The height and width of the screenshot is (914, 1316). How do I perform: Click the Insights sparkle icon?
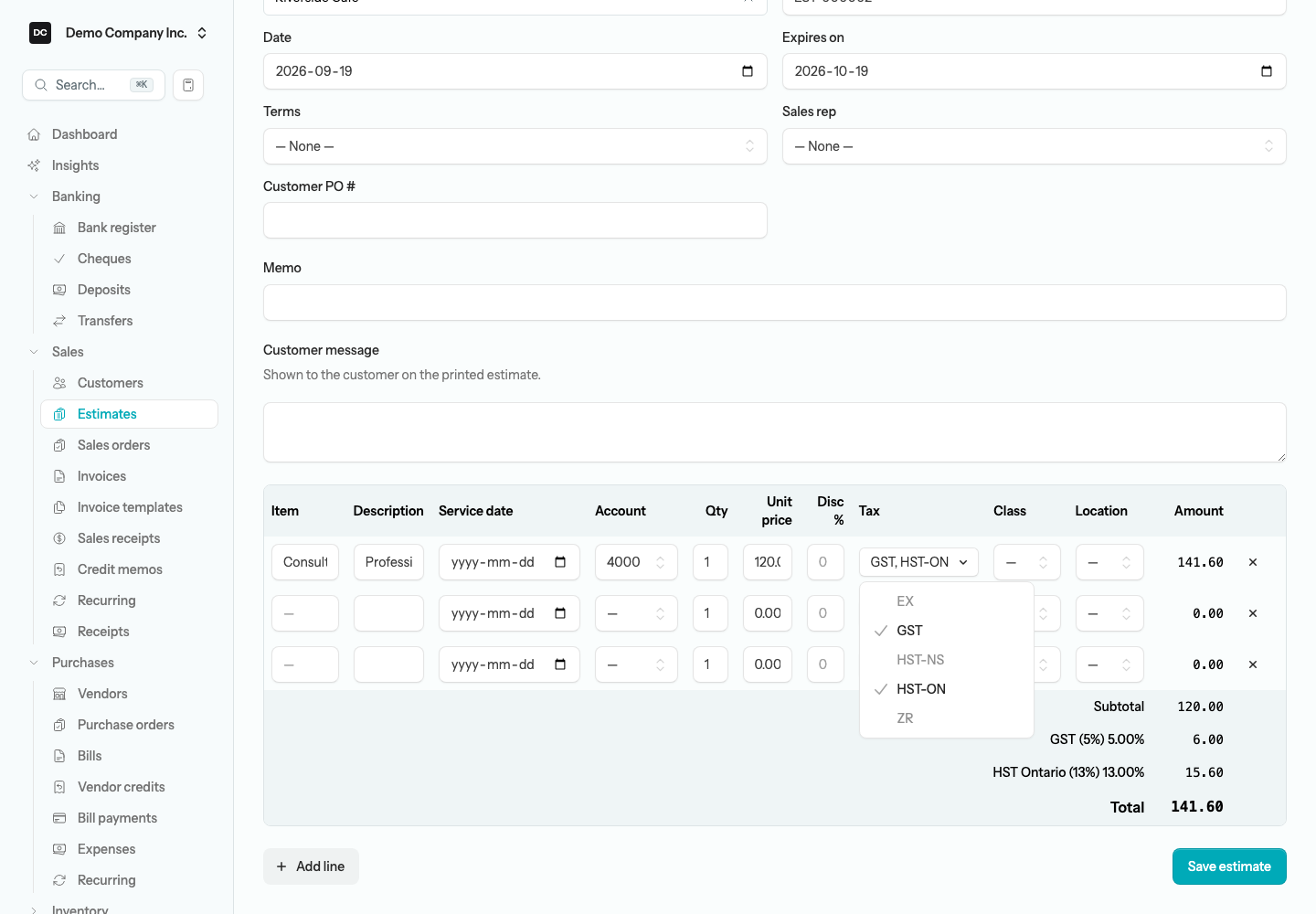pos(34,165)
